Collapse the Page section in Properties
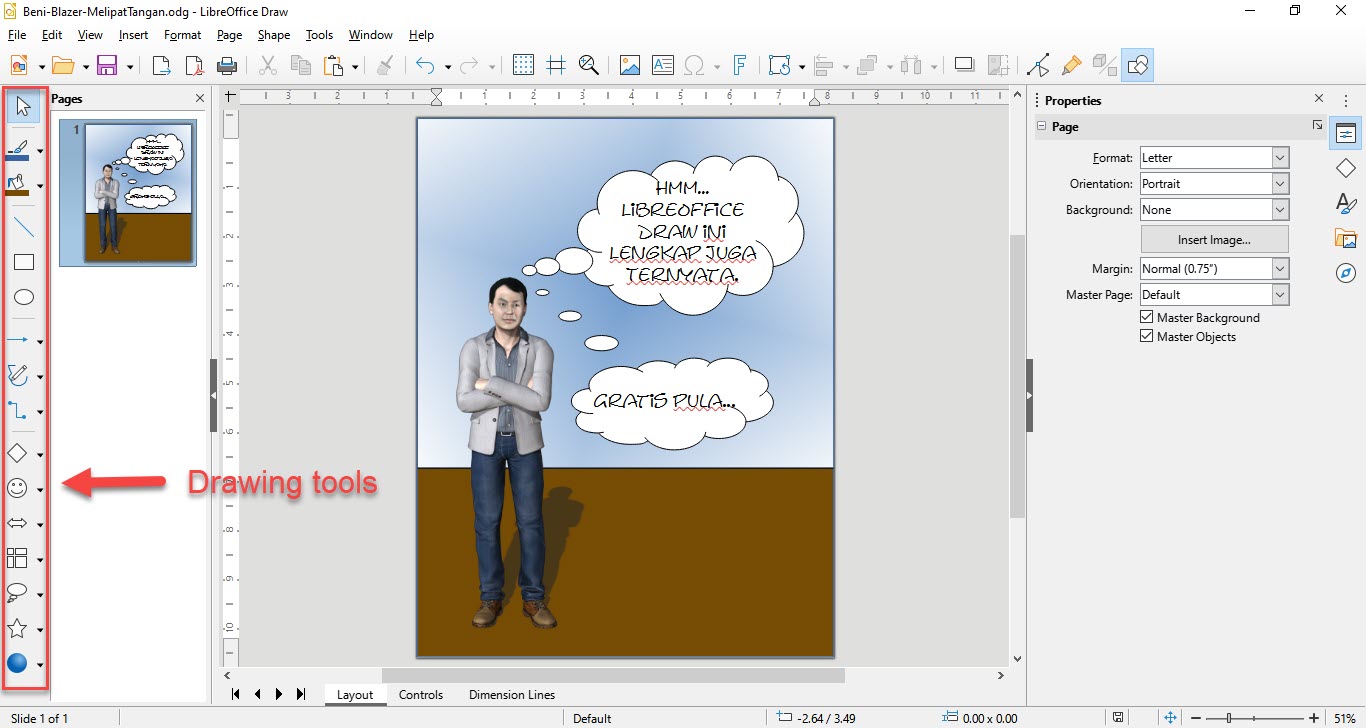 coord(1041,127)
